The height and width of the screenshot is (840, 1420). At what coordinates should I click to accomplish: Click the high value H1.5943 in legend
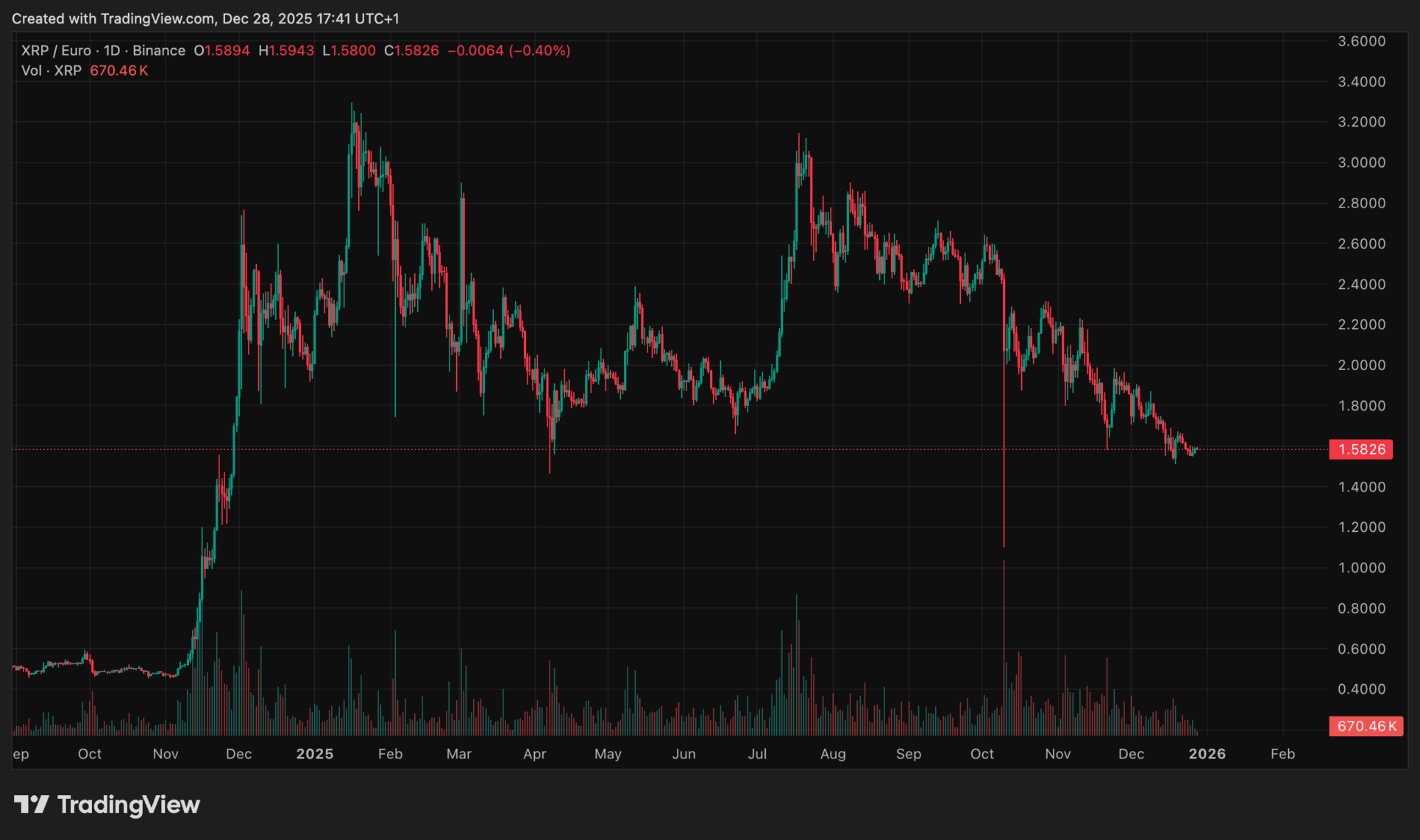point(286,51)
